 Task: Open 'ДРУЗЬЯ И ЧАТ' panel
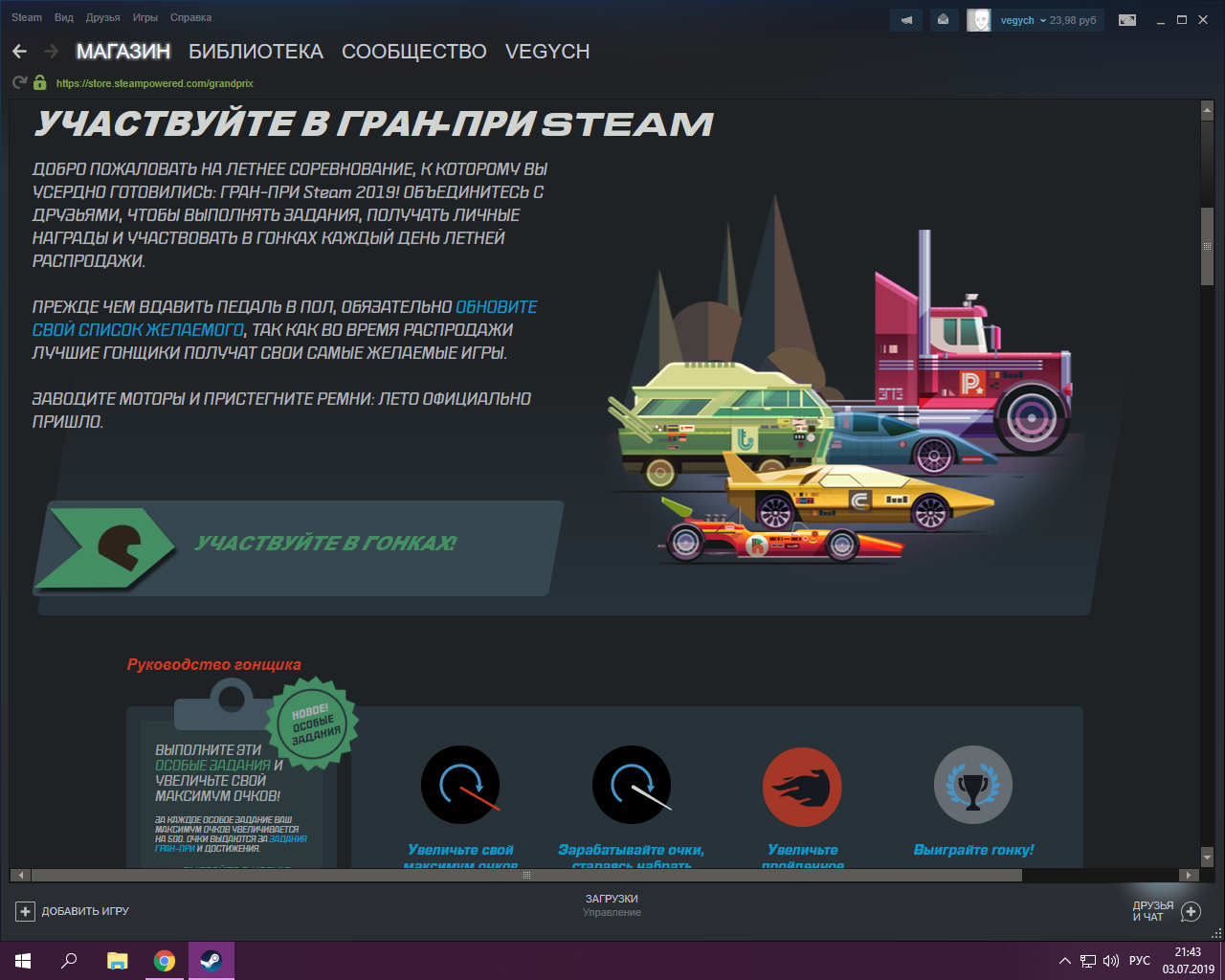1153,911
